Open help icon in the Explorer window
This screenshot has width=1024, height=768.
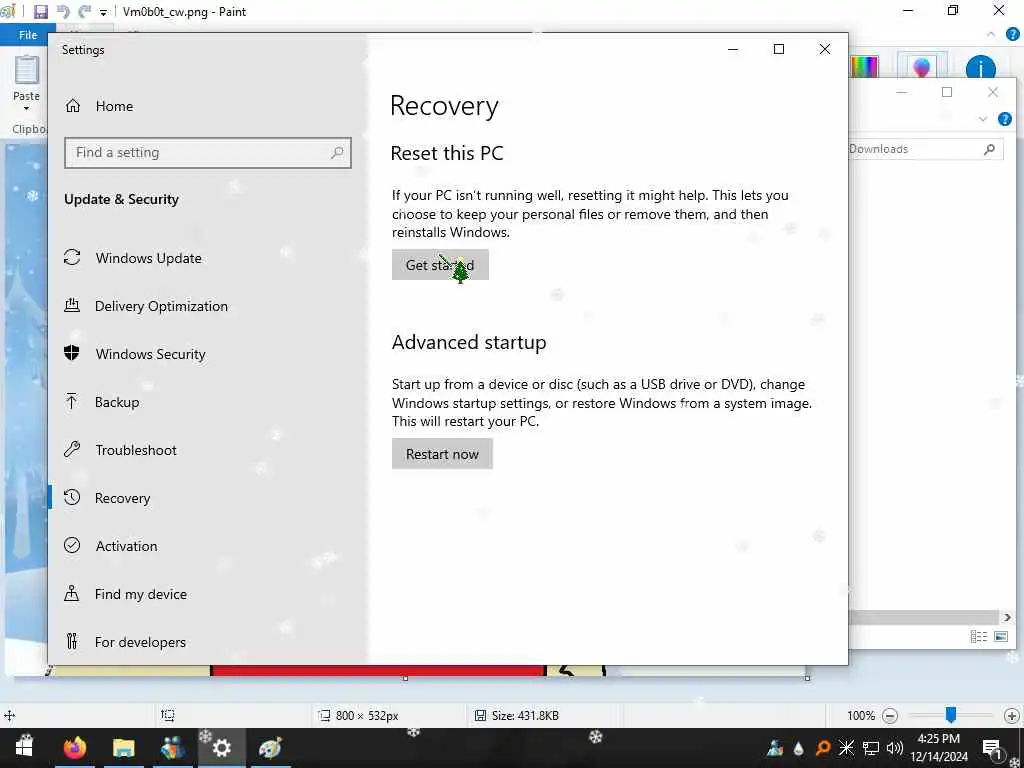tap(1005, 119)
